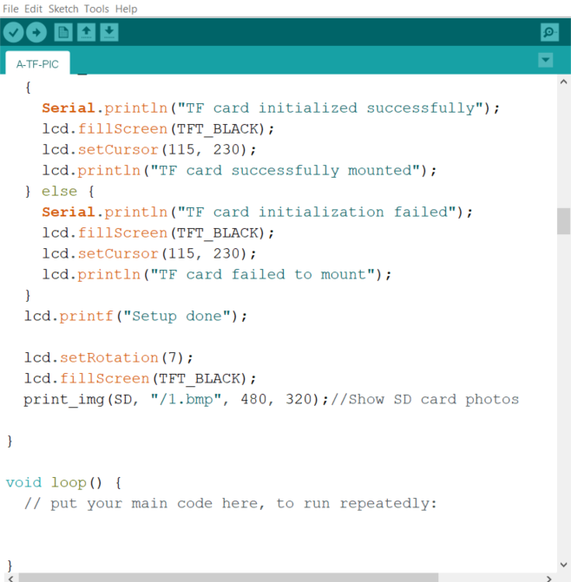Open the Sketch menu
This screenshot has height=582, width=571.
(63, 9)
